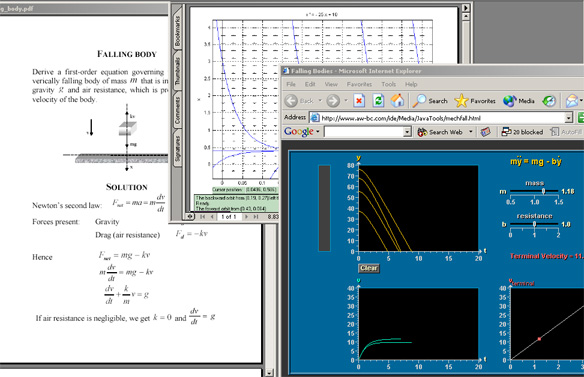Expand the Google search box history dropdown
584x377 pixels.
[407, 132]
